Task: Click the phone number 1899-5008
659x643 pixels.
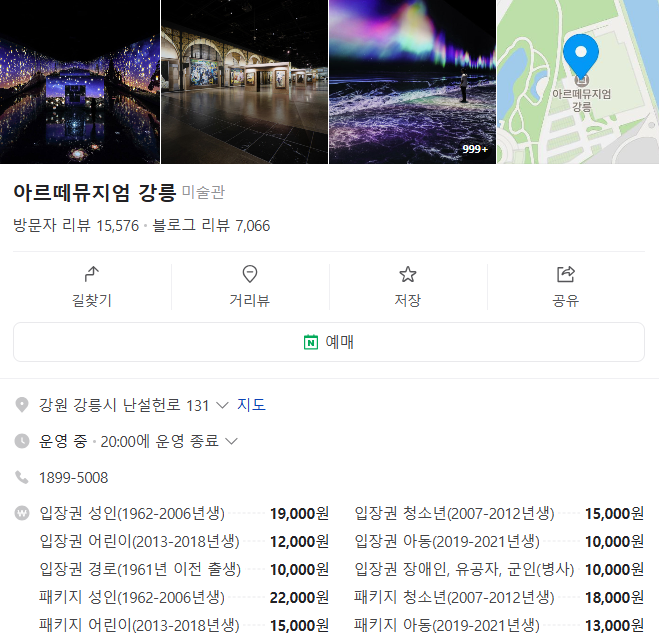Action: click(x=74, y=477)
